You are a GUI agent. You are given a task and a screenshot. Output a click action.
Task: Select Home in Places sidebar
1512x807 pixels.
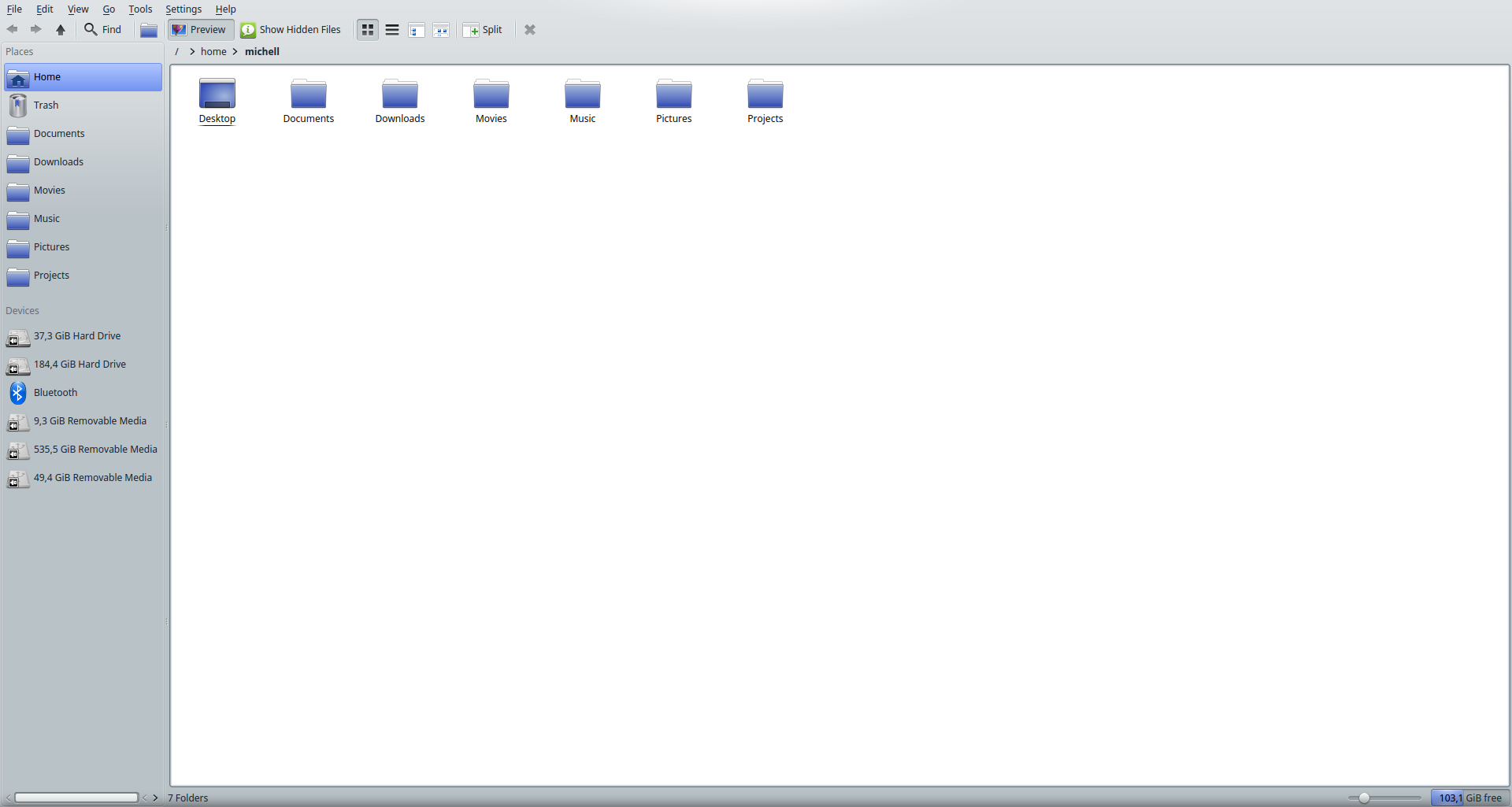[x=83, y=77]
